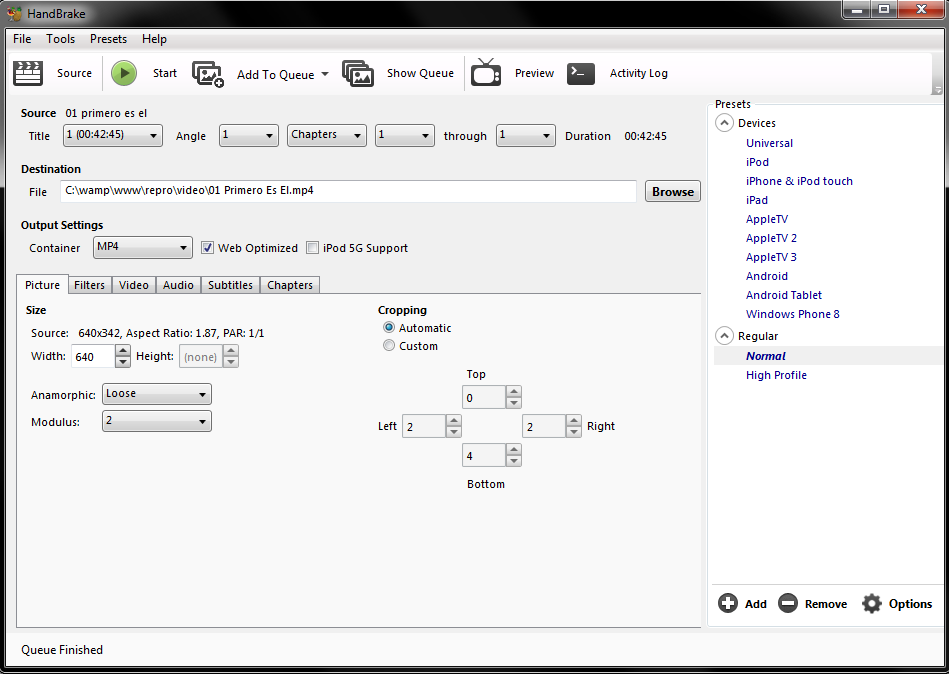Click the Start label
Image resolution: width=949 pixels, height=674 pixels.
(x=165, y=73)
